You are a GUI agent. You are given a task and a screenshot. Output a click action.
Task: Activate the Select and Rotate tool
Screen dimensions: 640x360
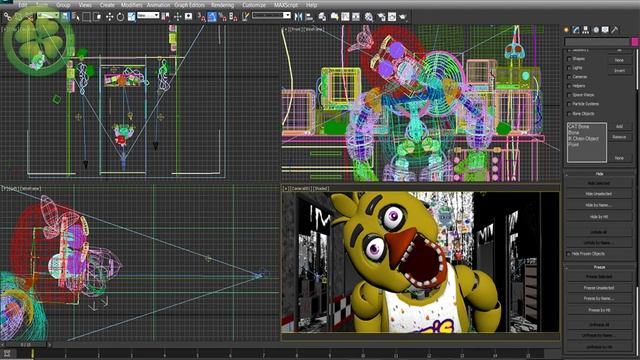120,17
